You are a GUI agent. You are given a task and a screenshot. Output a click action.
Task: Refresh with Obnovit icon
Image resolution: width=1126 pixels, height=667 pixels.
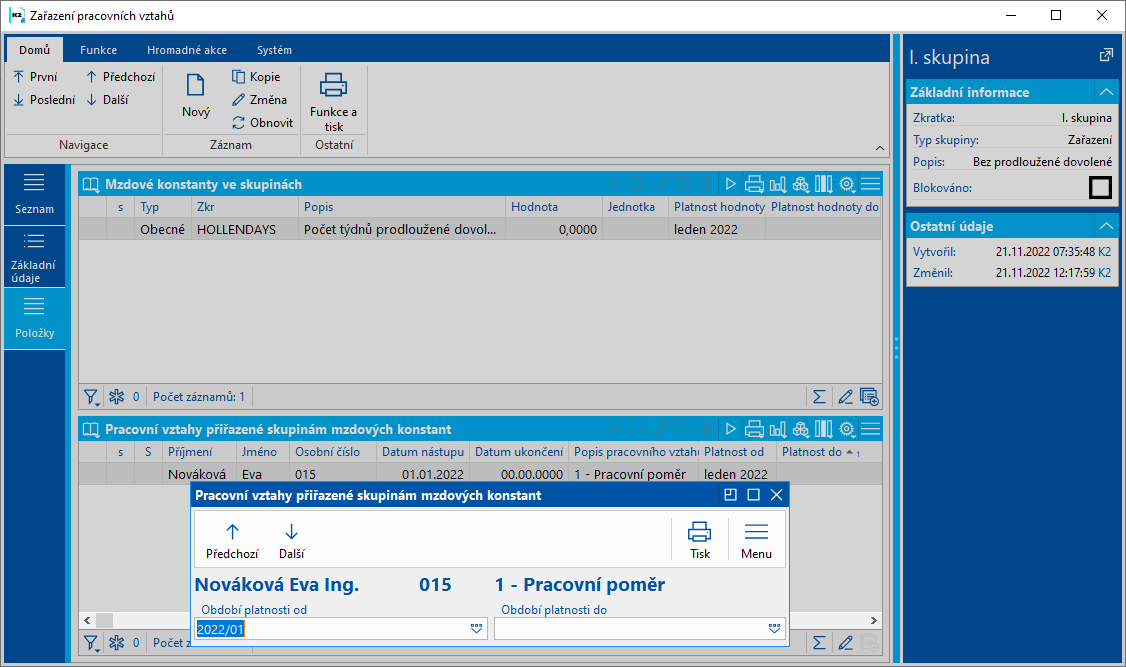click(x=238, y=123)
